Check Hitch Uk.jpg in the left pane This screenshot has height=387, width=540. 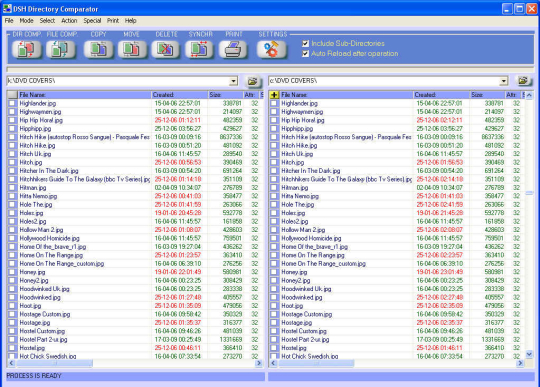pyautogui.click(x=12, y=154)
